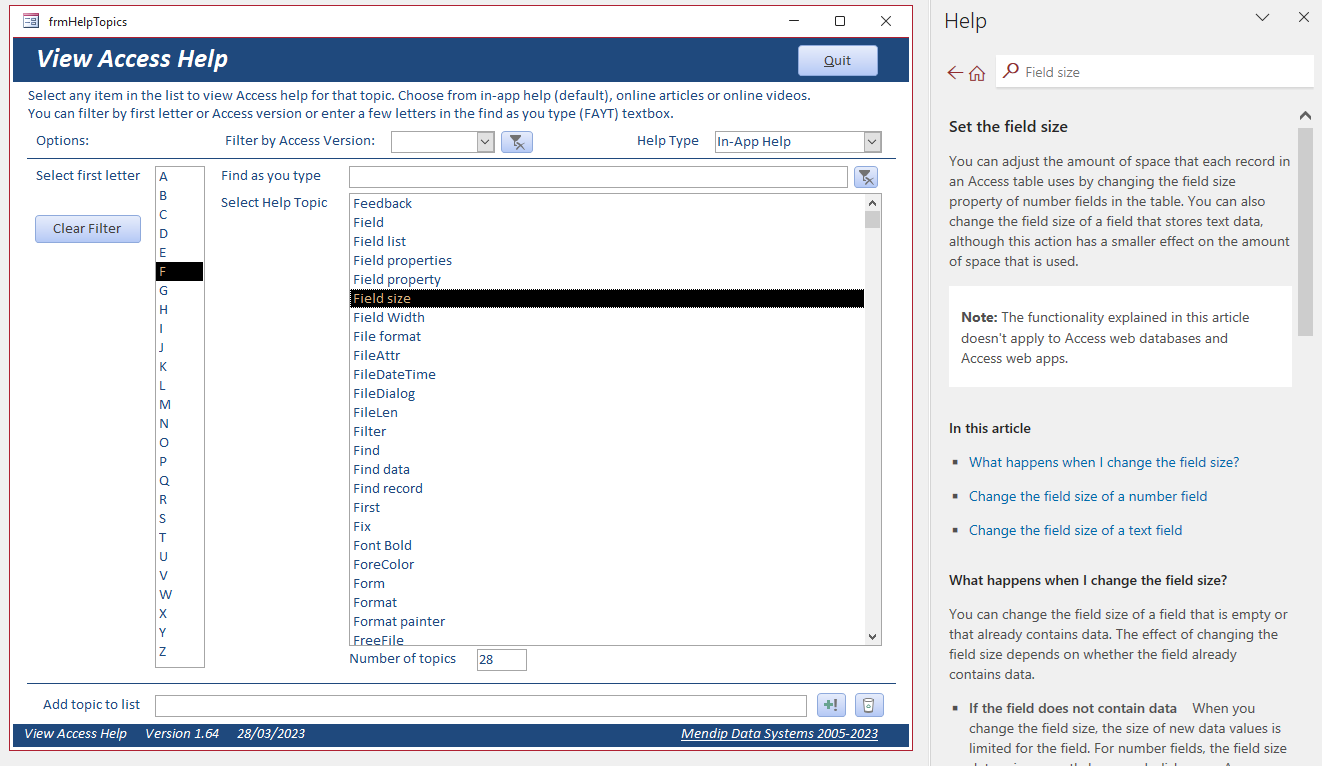
Task: Clear the find-as-you-type filter icon
Action: pyautogui.click(x=866, y=177)
